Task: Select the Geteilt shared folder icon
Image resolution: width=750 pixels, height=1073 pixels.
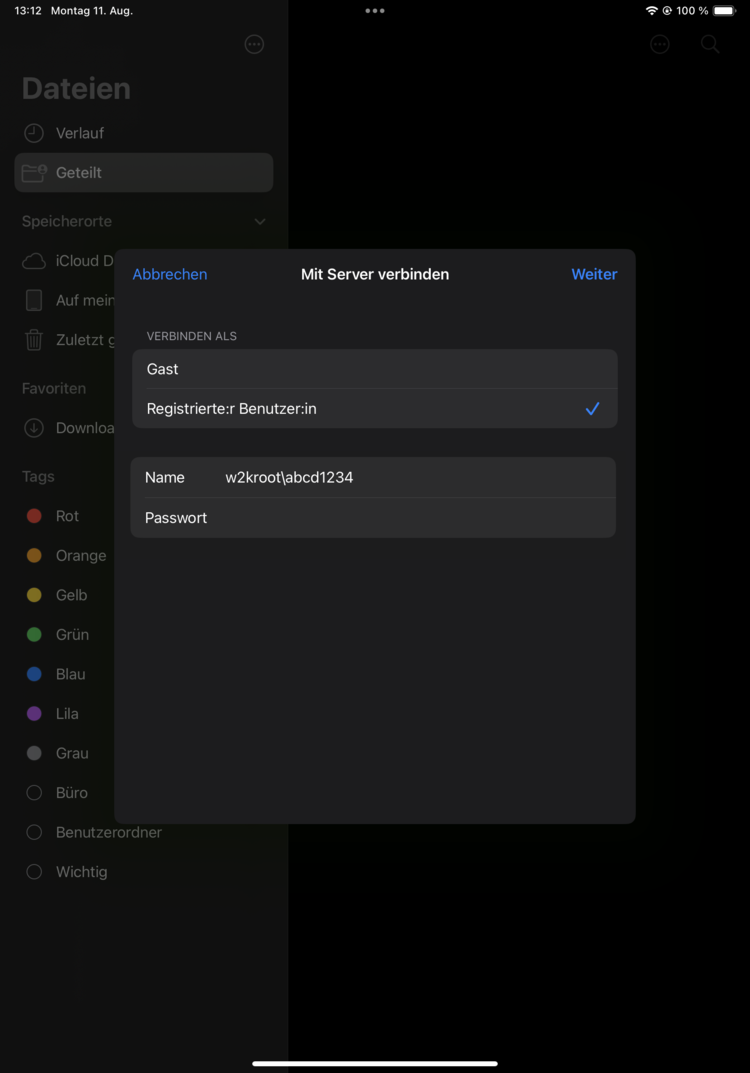Action: (x=34, y=173)
